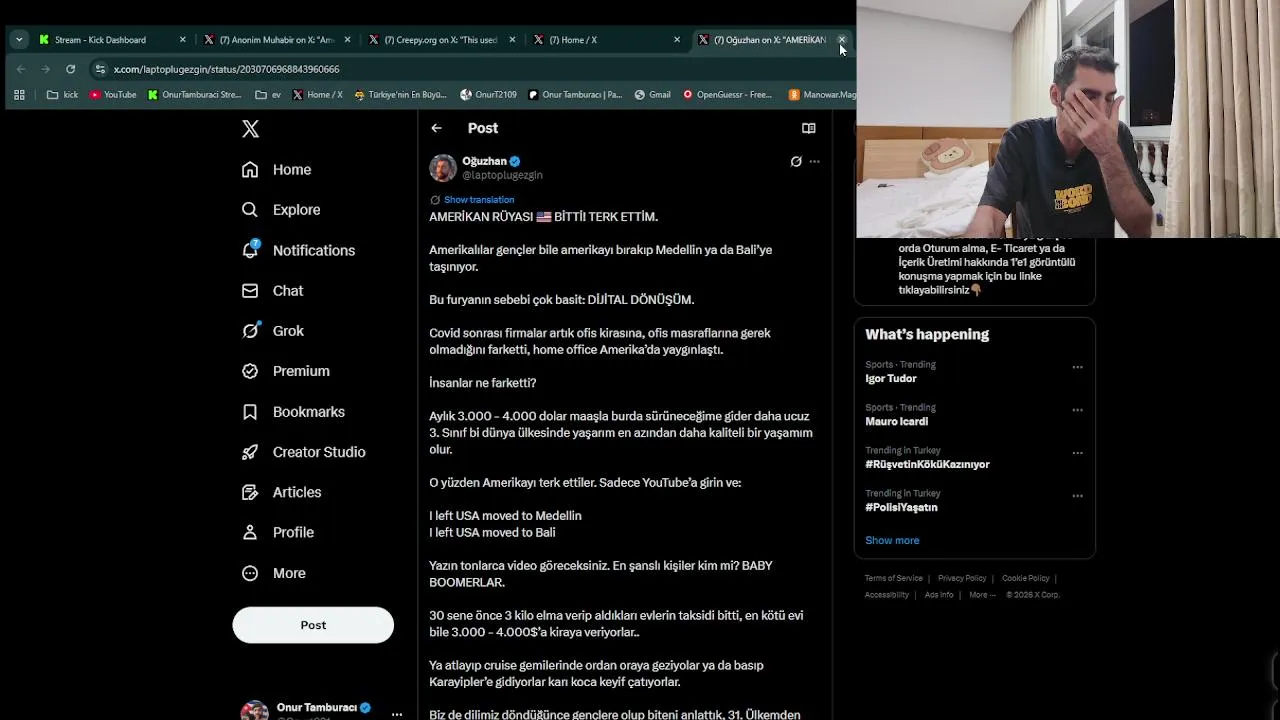Open Privacy Policy footer link

pyautogui.click(x=962, y=578)
